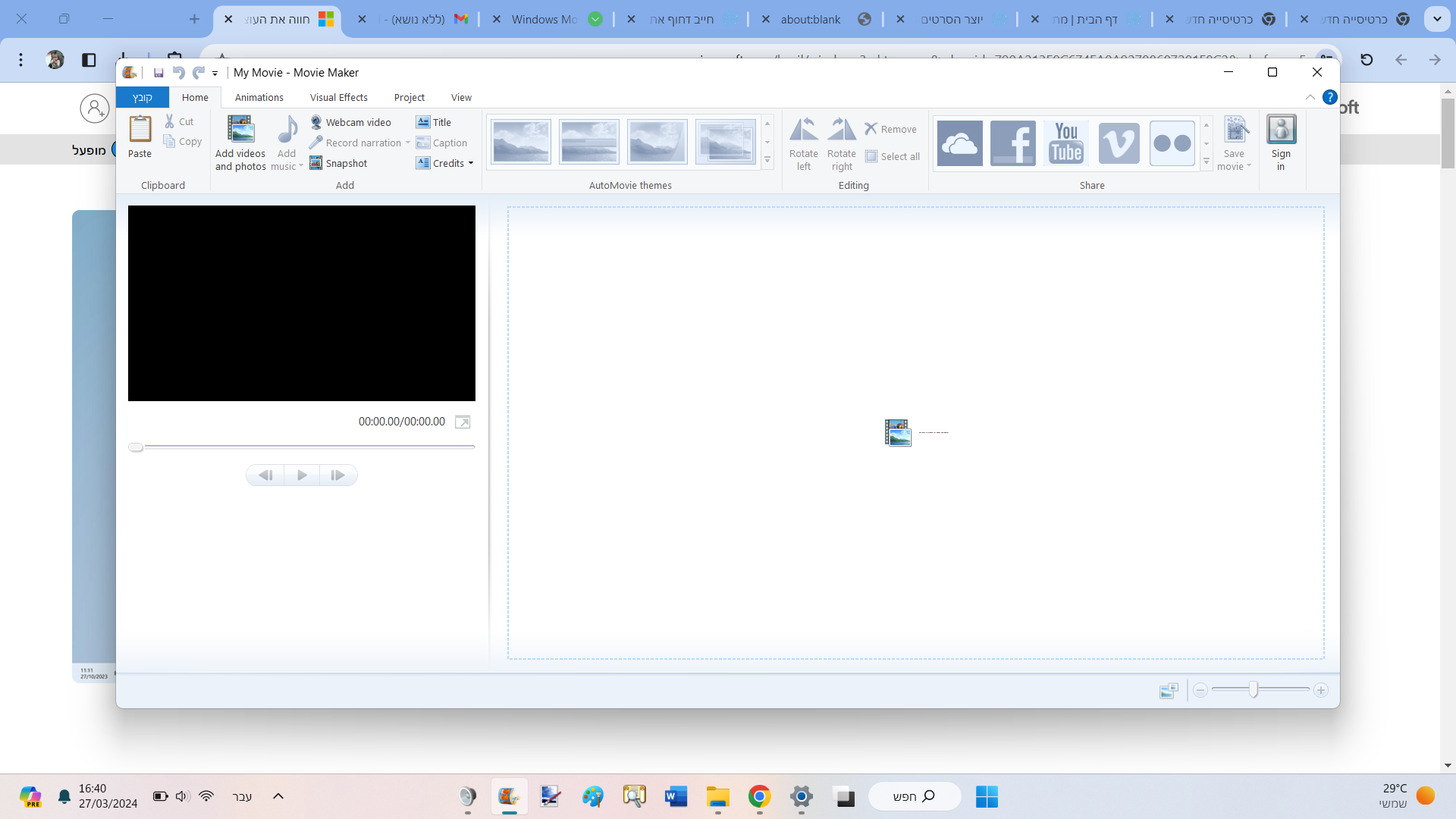Open Word from the taskbar
The image size is (1456, 819).
point(676,796)
